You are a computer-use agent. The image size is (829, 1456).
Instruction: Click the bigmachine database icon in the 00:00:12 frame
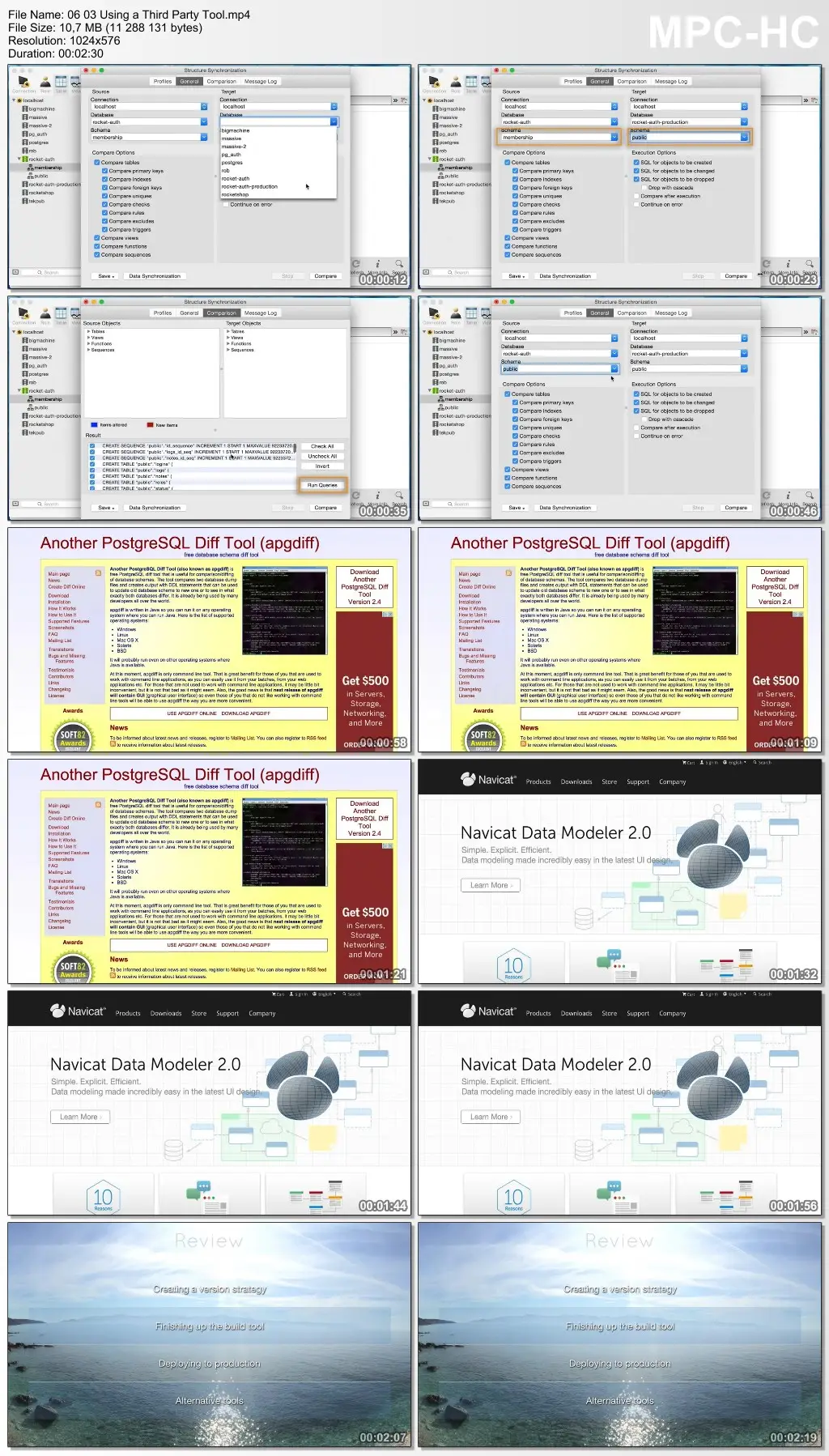25,109
